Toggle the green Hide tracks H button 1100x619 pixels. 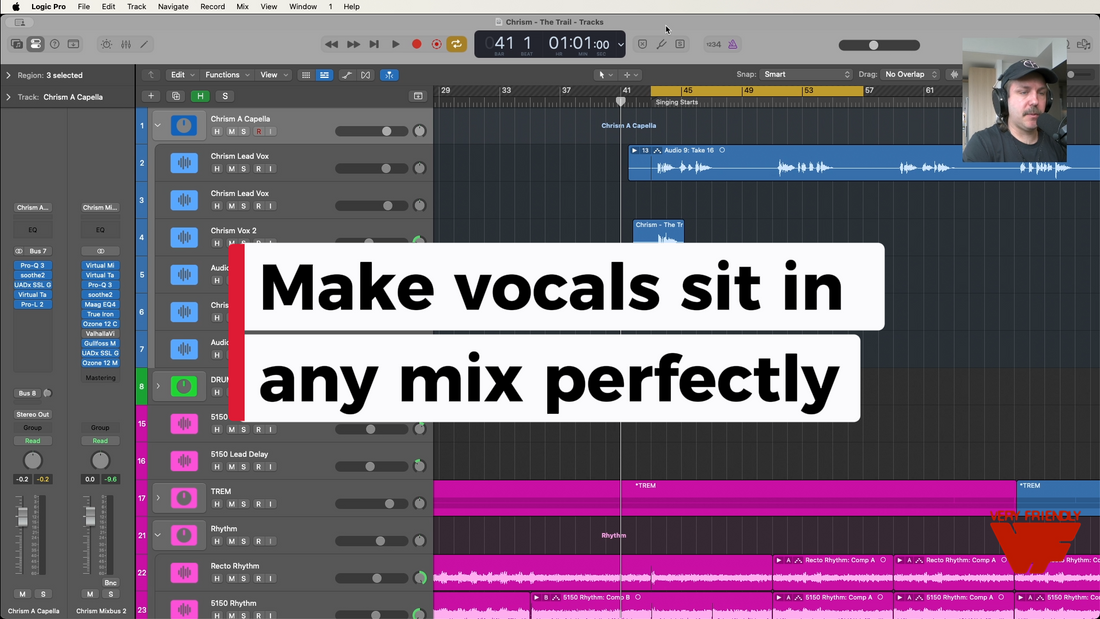tap(200, 96)
